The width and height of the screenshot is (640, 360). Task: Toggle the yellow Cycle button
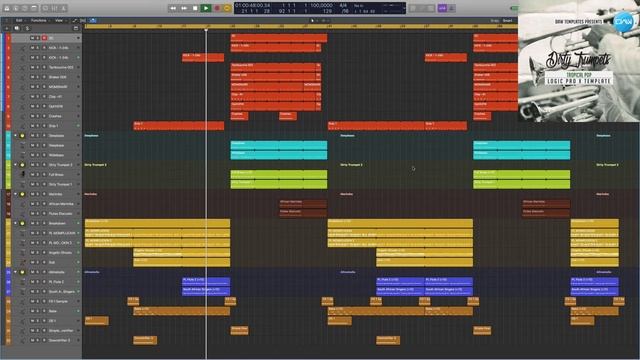pos(227,8)
